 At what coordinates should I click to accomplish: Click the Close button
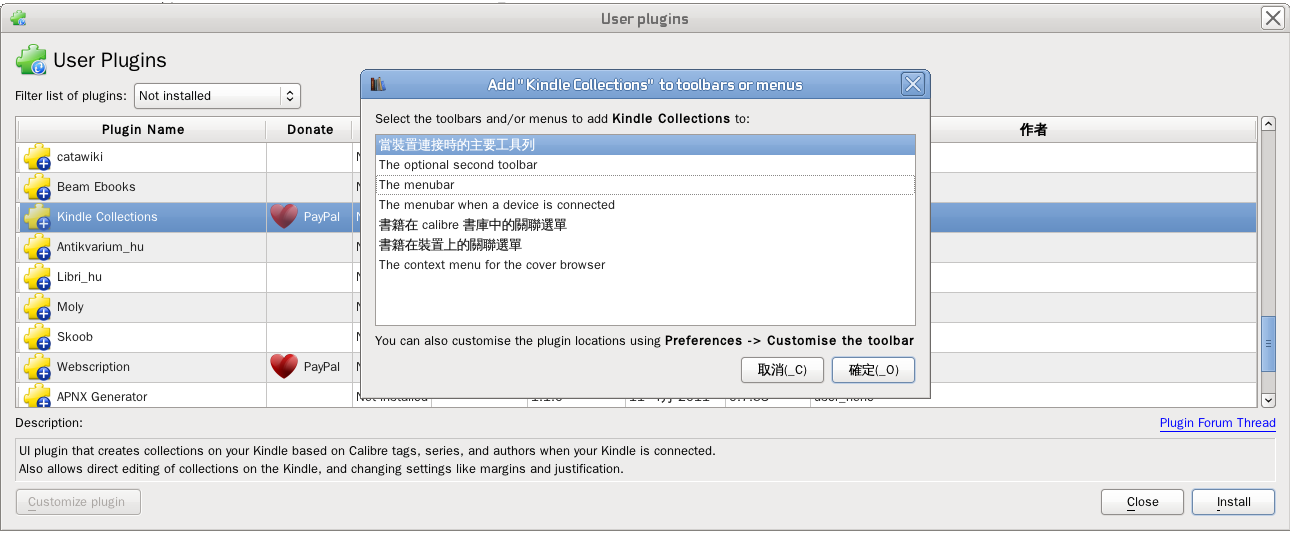click(x=1142, y=502)
